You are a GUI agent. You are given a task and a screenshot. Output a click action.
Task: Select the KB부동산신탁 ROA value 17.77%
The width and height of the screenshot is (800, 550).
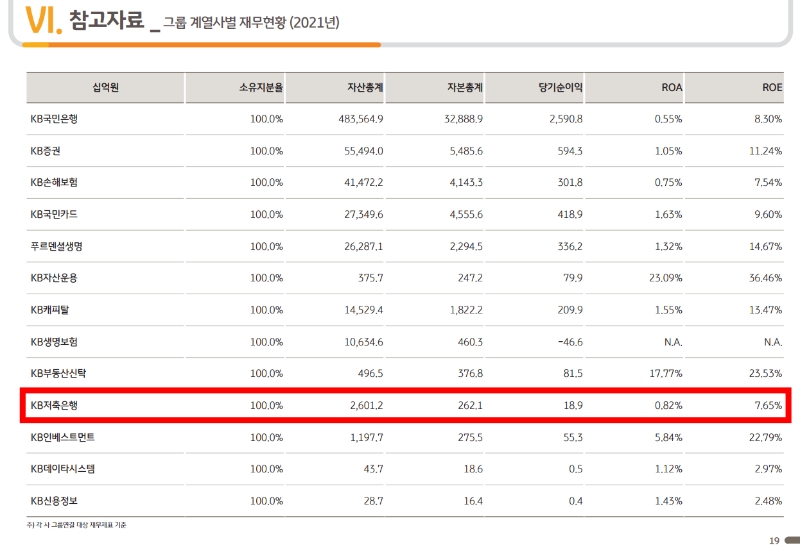[x=663, y=373]
